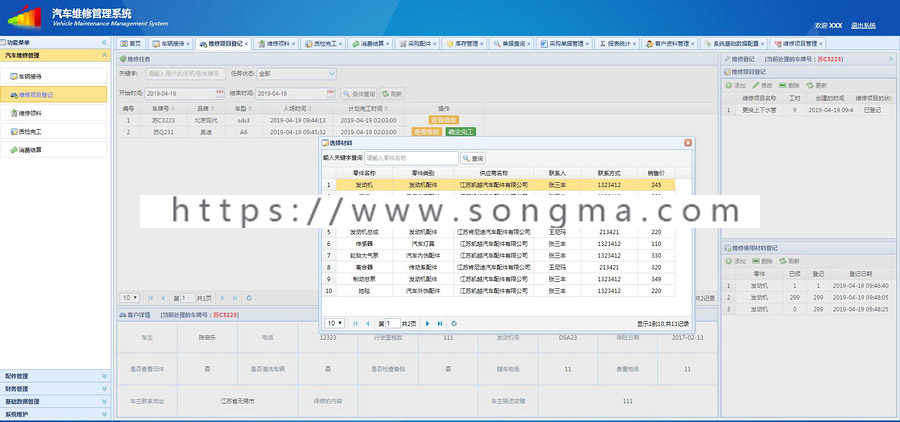Select the 发动机总成 row in material list
Viewport: 900px width, 422px height.
(x=499, y=232)
